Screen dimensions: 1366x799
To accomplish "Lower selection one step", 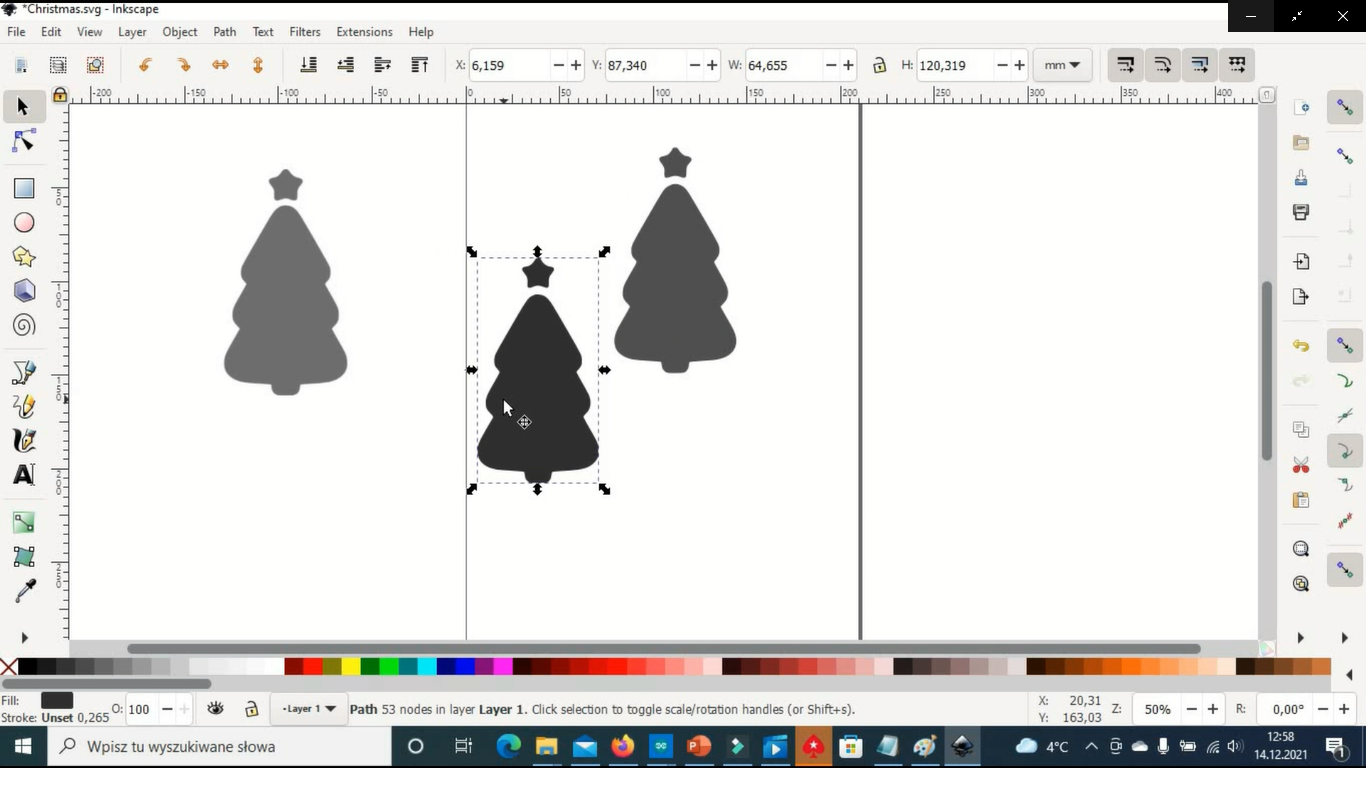I will [345, 65].
